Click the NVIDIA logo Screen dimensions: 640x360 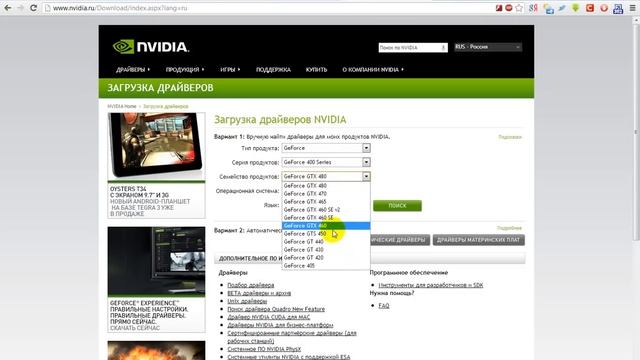151,47
